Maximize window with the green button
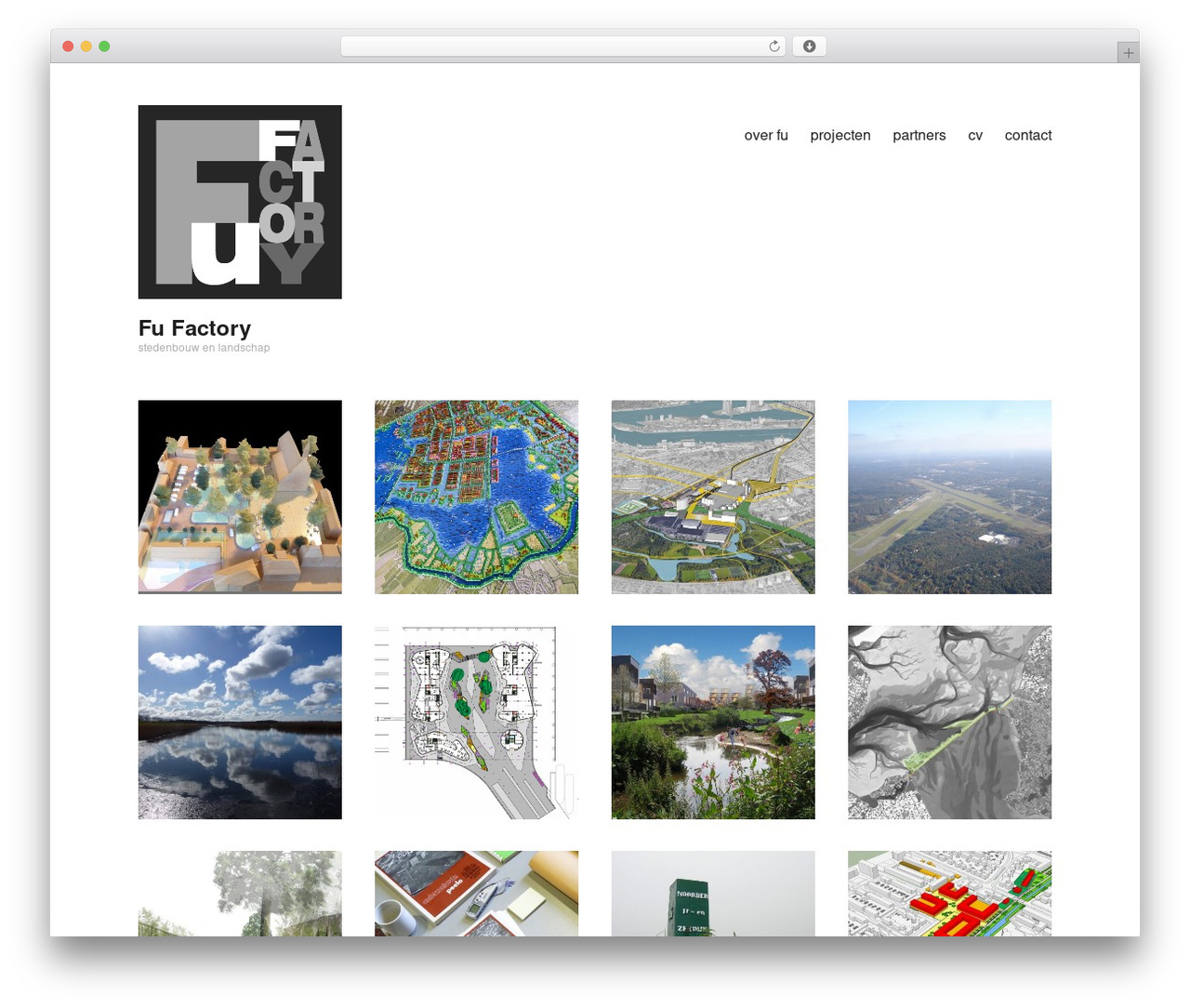 click(x=104, y=46)
